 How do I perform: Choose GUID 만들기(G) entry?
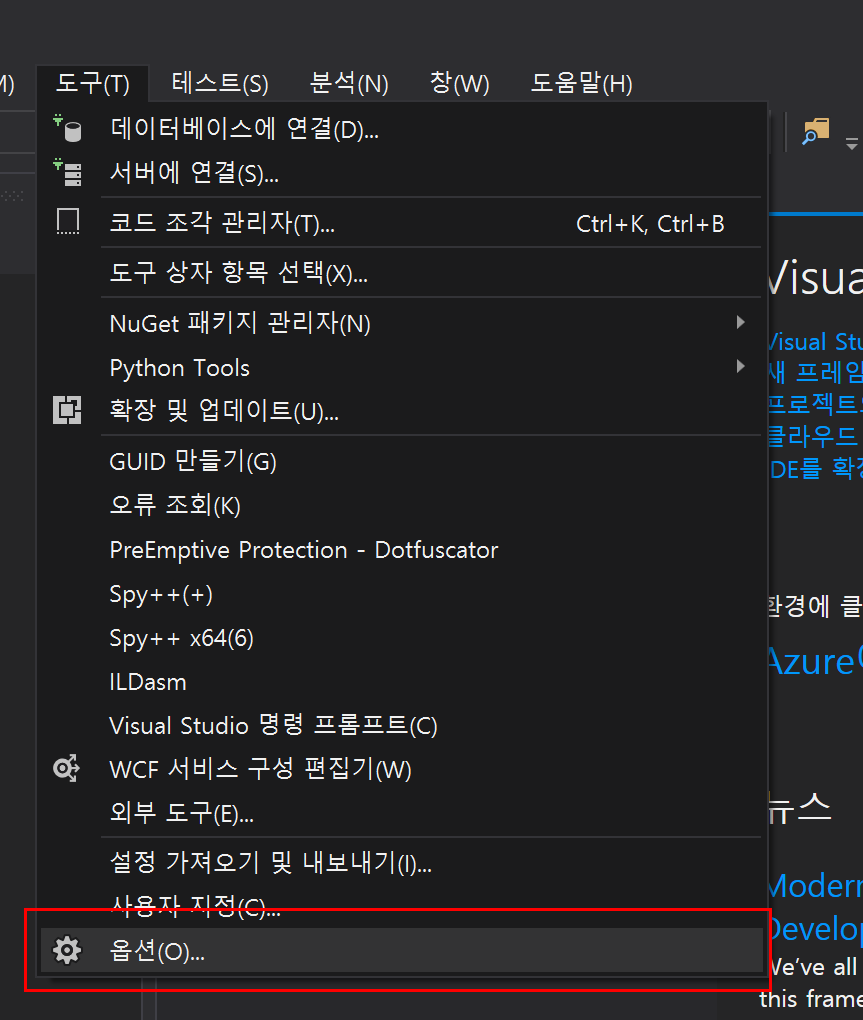(401, 461)
